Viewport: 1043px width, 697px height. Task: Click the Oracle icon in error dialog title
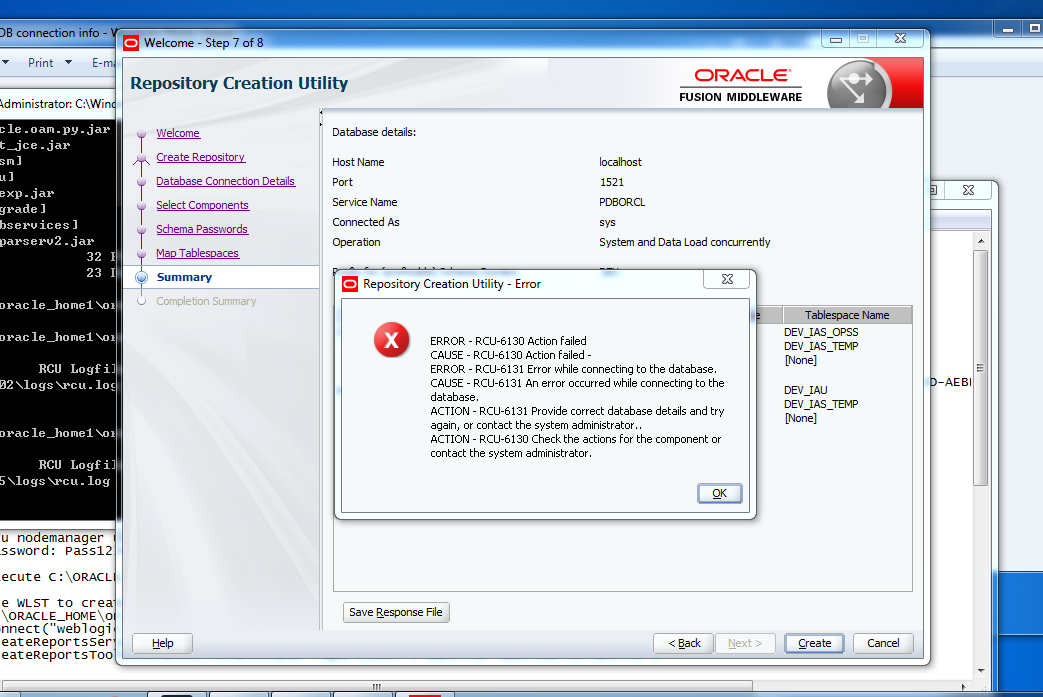point(350,284)
